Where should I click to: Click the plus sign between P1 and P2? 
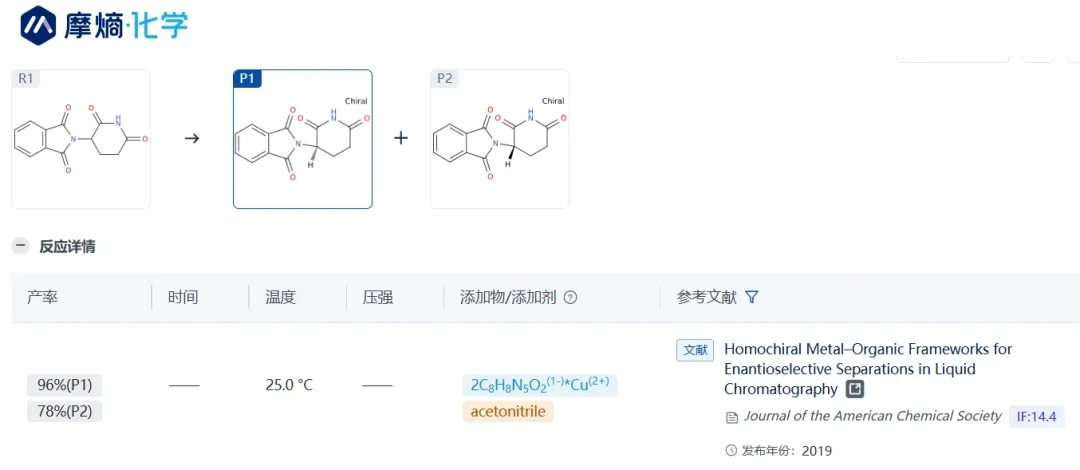[x=401, y=138]
